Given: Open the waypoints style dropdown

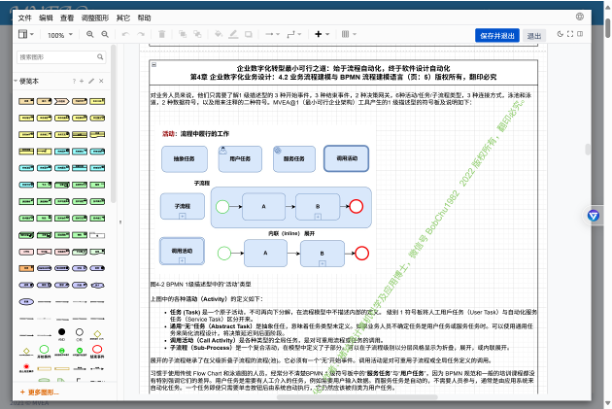Looking at the screenshot, I should [294, 34].
